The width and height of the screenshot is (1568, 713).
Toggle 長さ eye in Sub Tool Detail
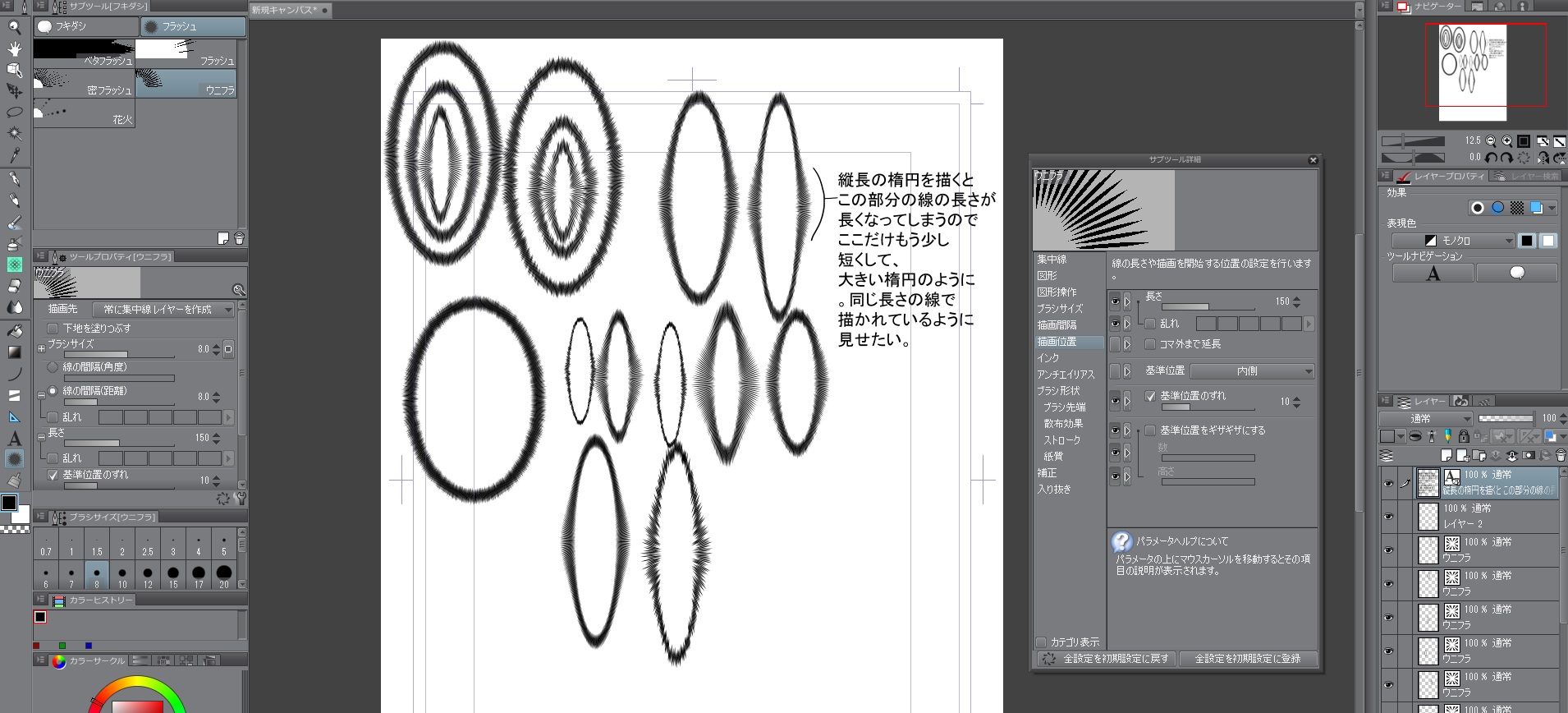coord(1115,301)
